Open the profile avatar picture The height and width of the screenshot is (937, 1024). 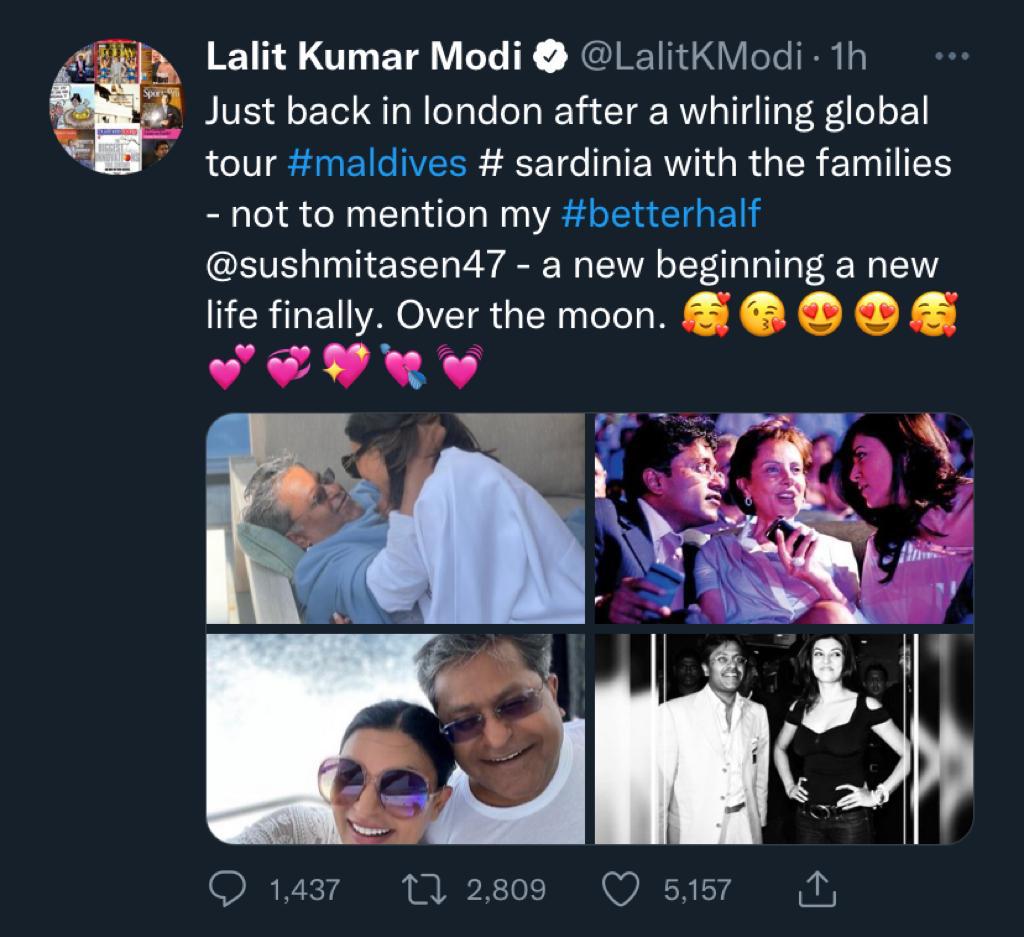[117, 107]
